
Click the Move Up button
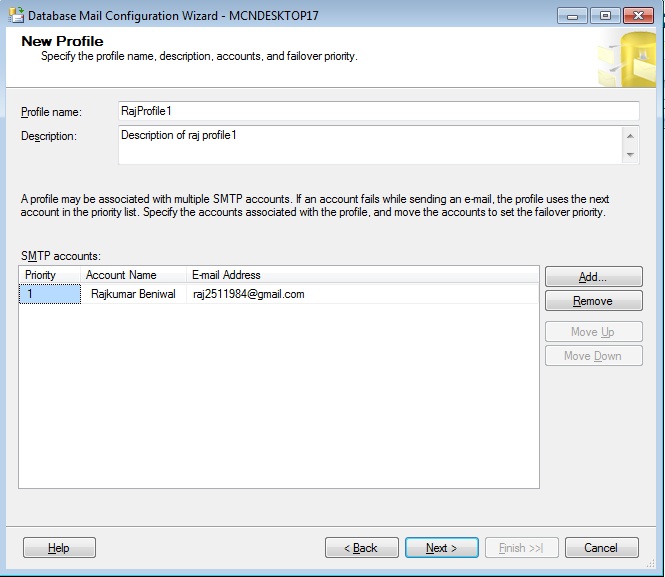[x=593, y=332]
